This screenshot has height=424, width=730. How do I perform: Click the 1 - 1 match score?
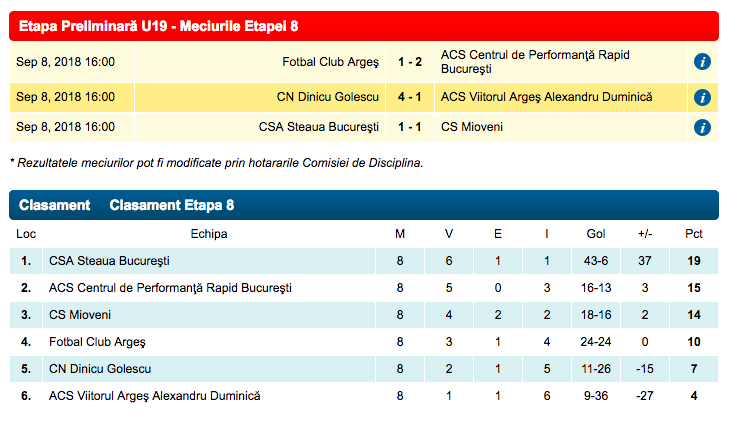[410, 127]
